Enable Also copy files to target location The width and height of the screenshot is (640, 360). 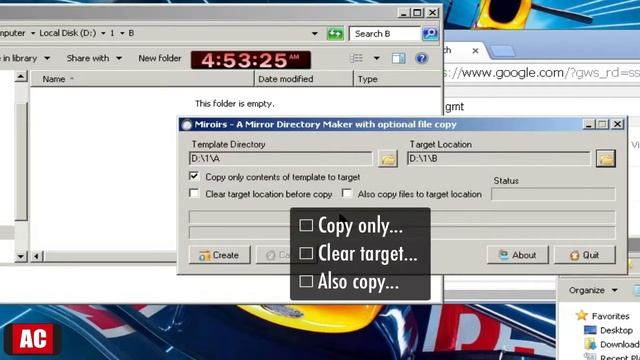(x=347, y=193)
